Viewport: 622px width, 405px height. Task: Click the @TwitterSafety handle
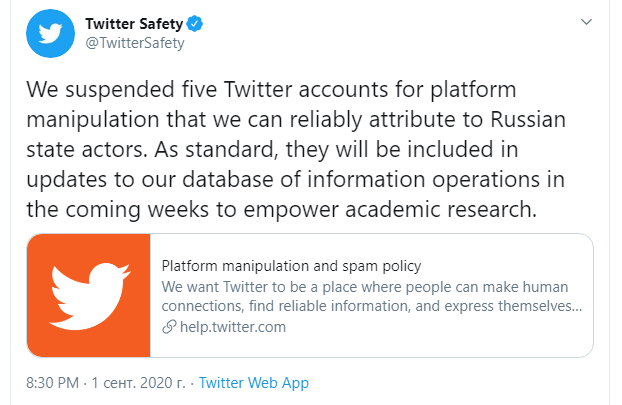136,42
